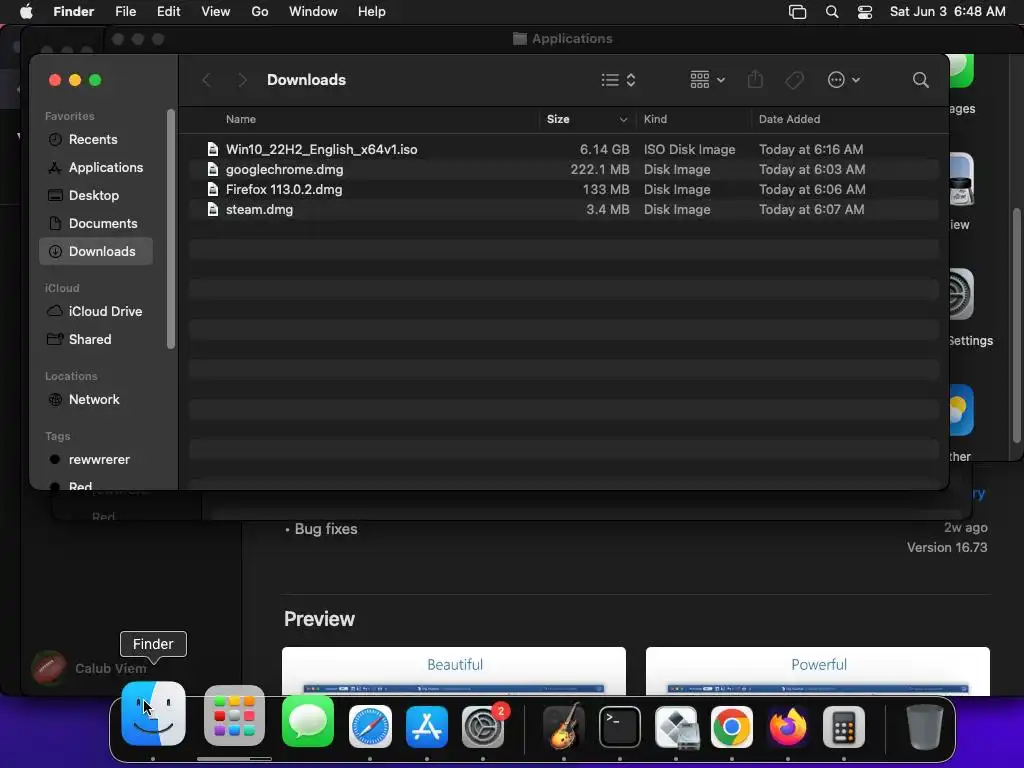Image resolution: width=1024 pixels, height=768 pixels.
Task: Select iCloud Drive in the sidebar
Action: 96,312
